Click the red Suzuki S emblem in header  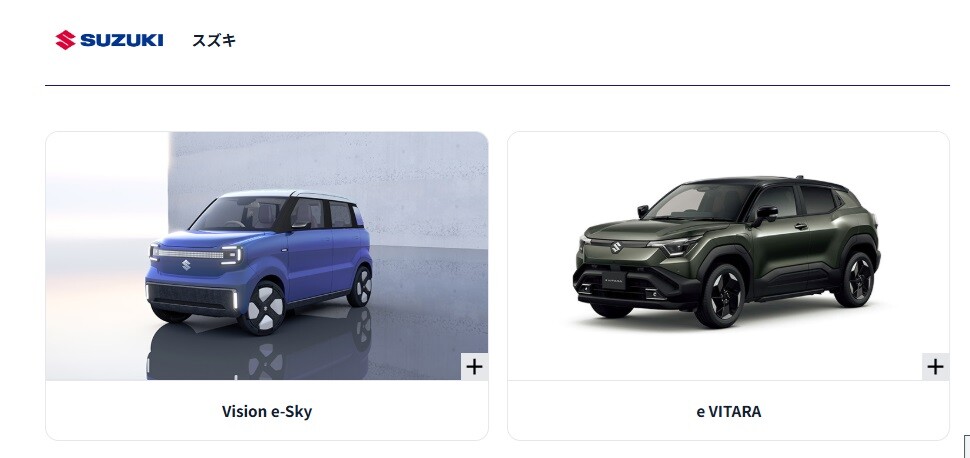tap(65, 40)
